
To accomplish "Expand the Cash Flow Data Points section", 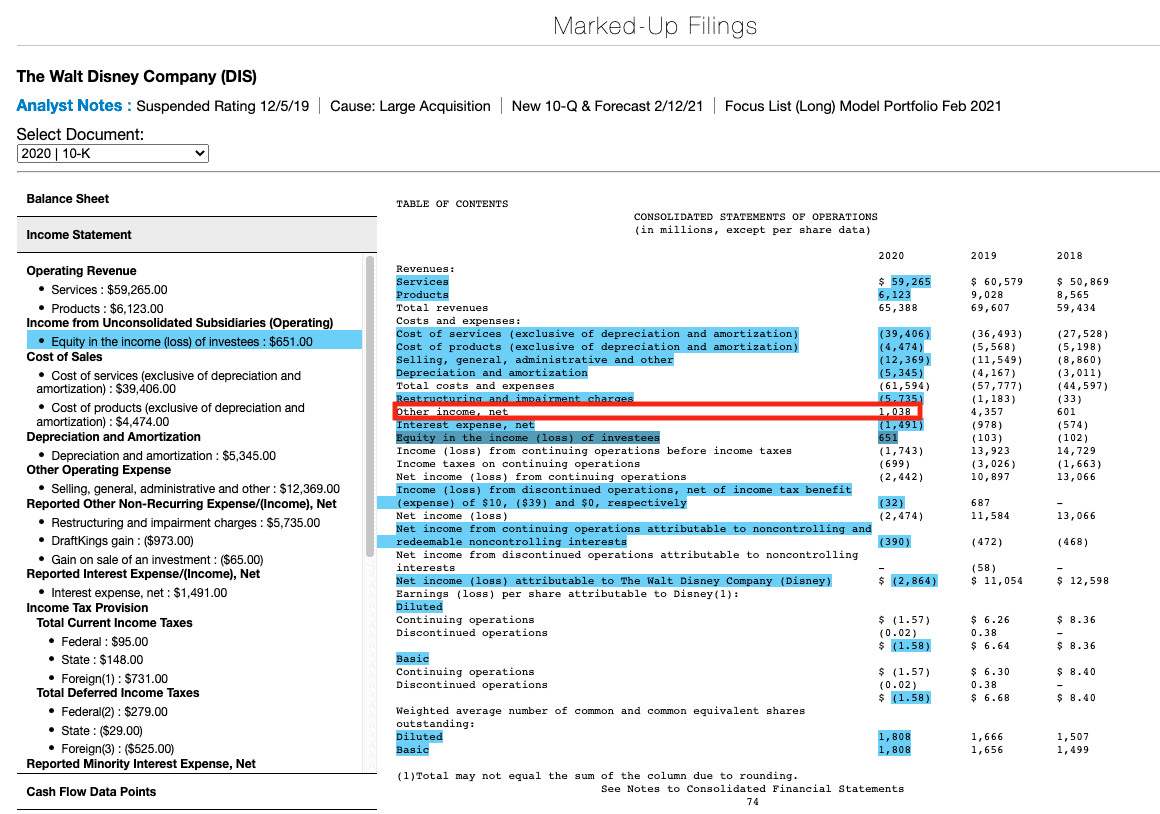I will (197, 792).
